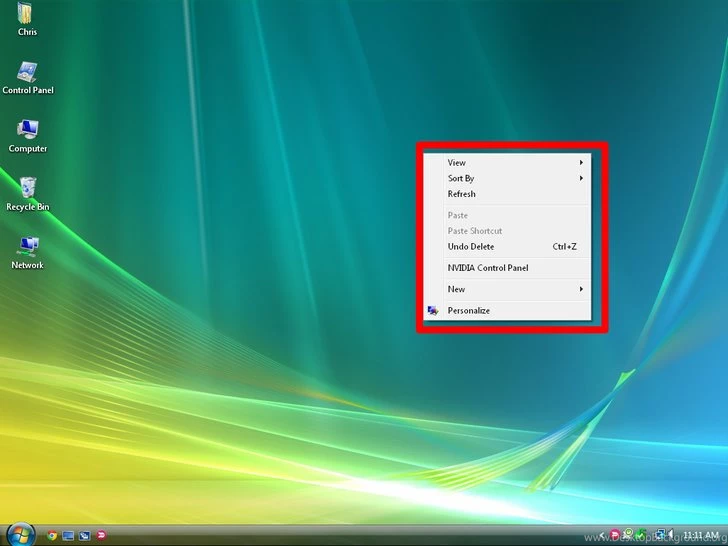Click the red round system tray icon
Image resolution: width=728 pixels, height=546 pixels.
[x=614, y=534]
